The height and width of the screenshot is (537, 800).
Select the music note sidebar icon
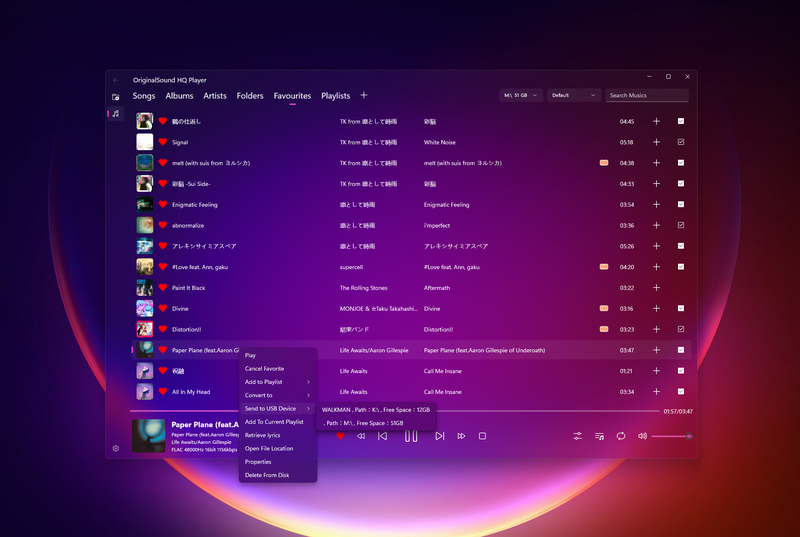pos(116,113)
